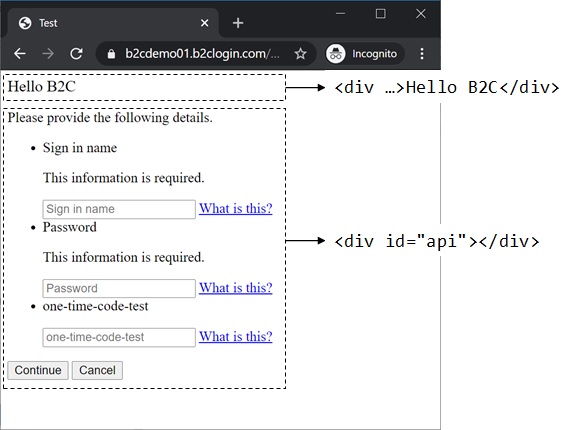
Task: Open What is this? beside Password
Action: 236,288
